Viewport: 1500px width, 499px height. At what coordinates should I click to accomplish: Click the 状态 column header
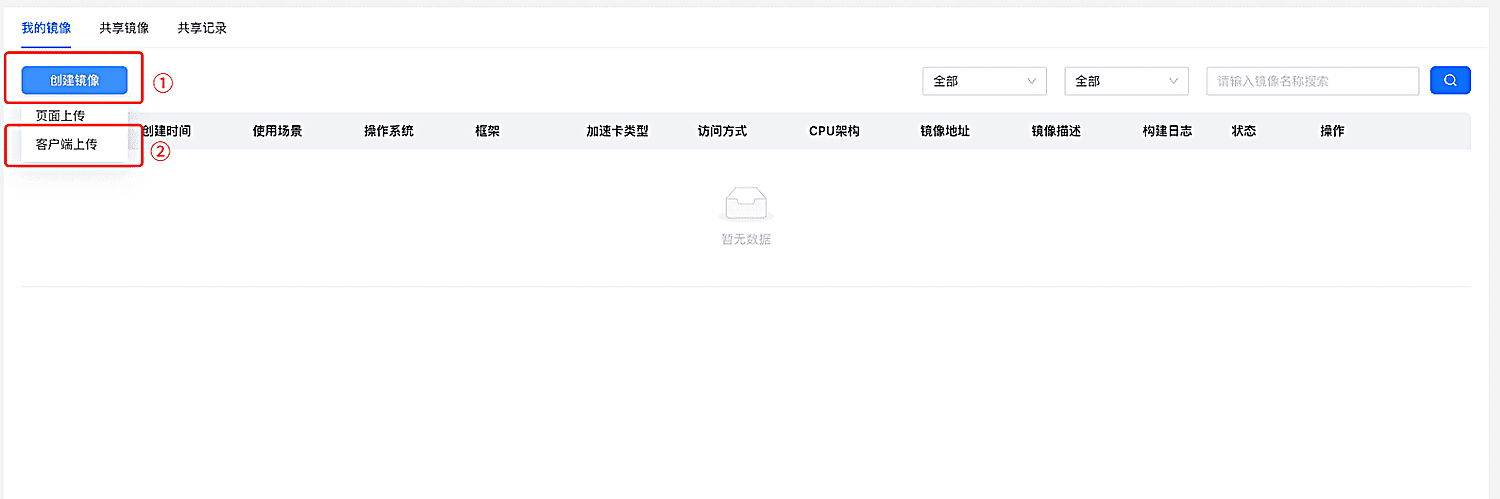tap(1243, 131)
